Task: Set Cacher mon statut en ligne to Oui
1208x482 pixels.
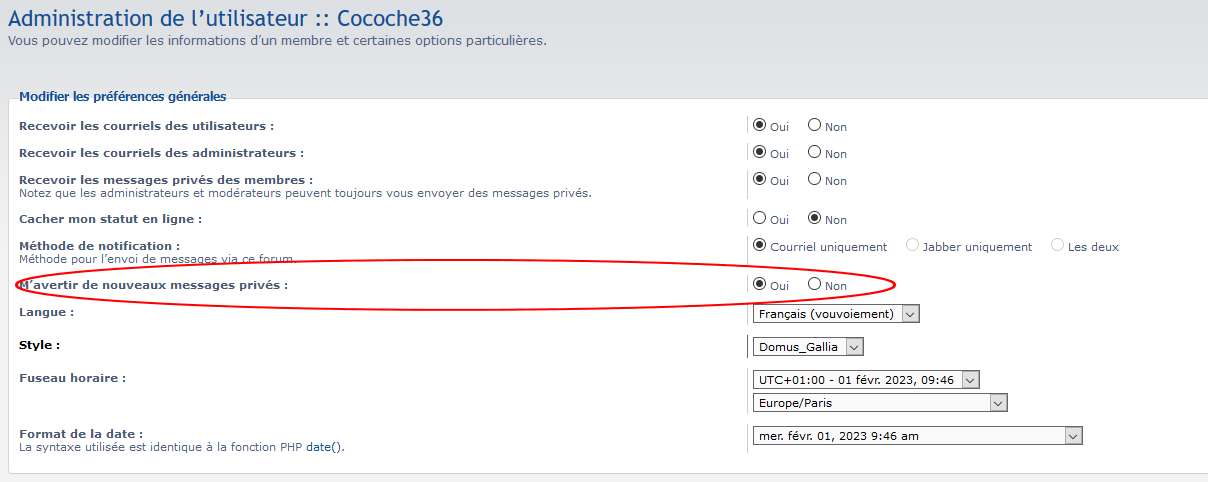Action: tap(760, 218)
